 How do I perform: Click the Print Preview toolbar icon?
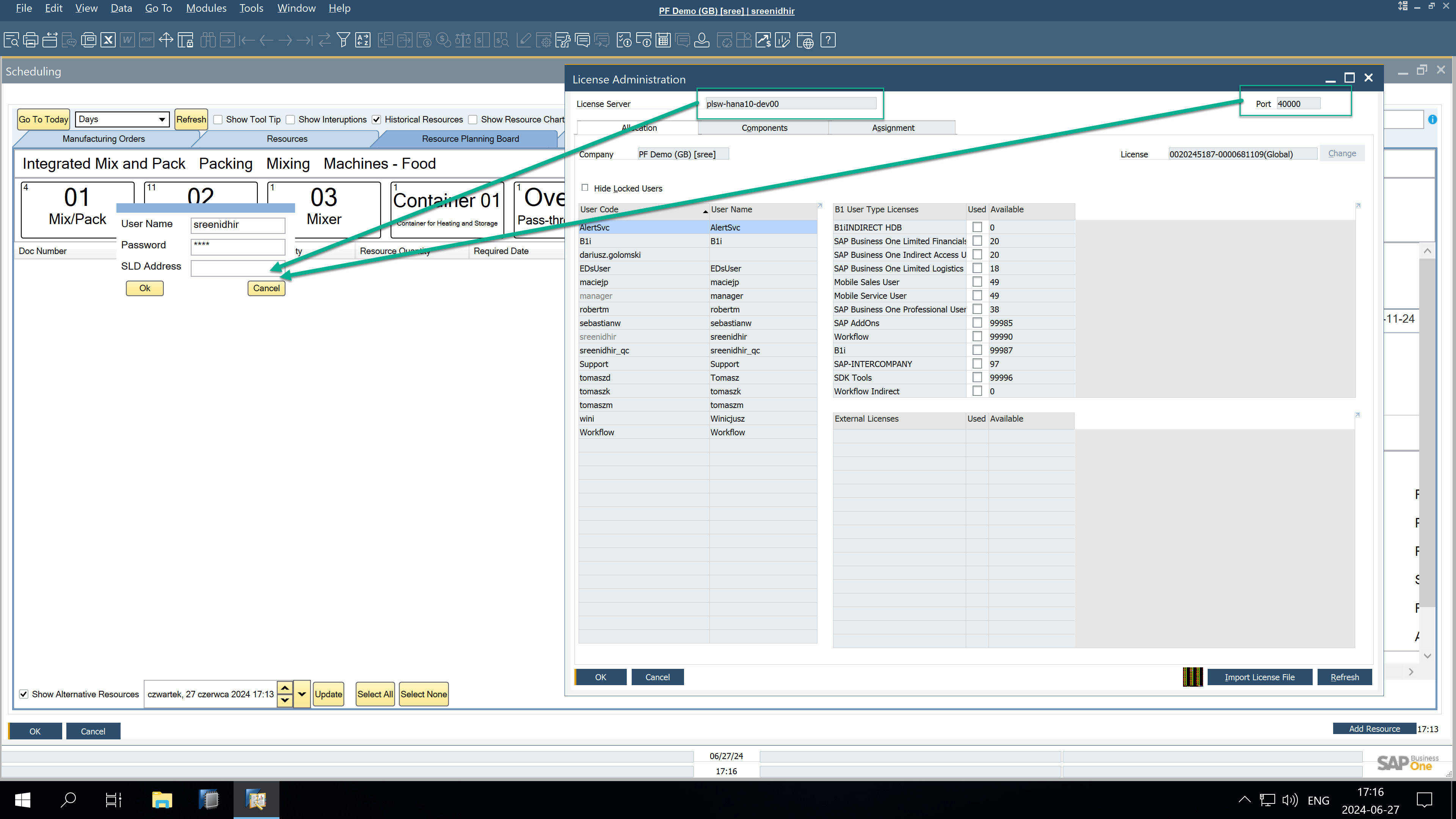point(11,40)
